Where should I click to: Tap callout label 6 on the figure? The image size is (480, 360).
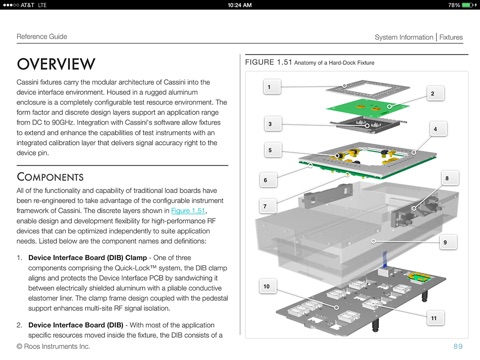click(268, 180)
